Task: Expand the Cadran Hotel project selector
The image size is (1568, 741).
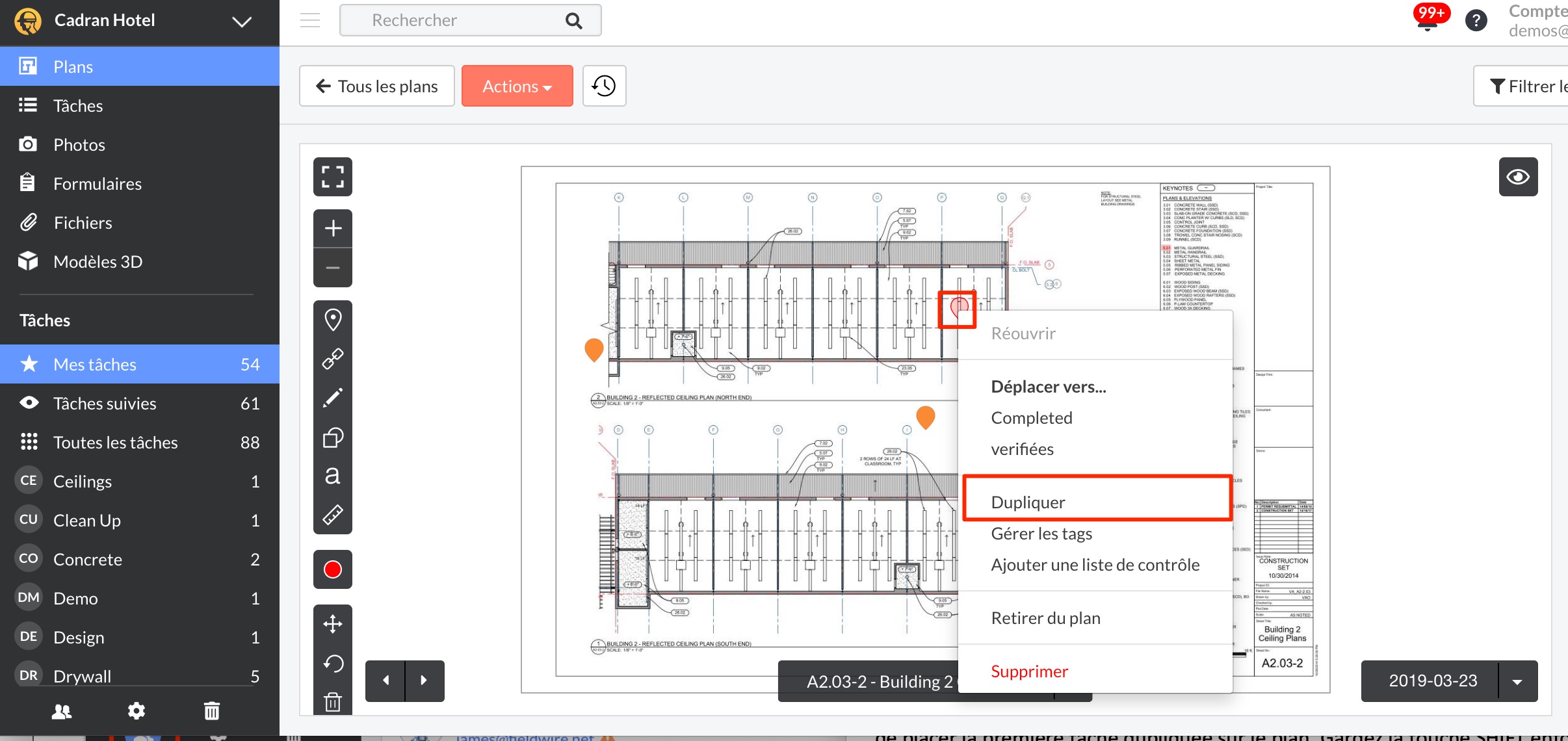Action: pyautogui.click(x=242, y=21)
